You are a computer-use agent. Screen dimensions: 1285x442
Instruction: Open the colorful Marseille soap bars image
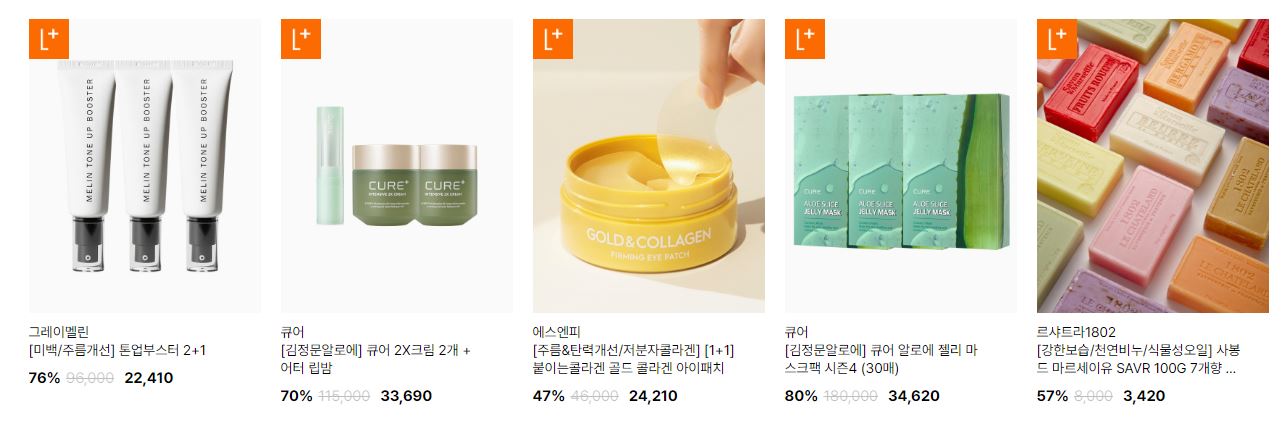coord(1153,166)
